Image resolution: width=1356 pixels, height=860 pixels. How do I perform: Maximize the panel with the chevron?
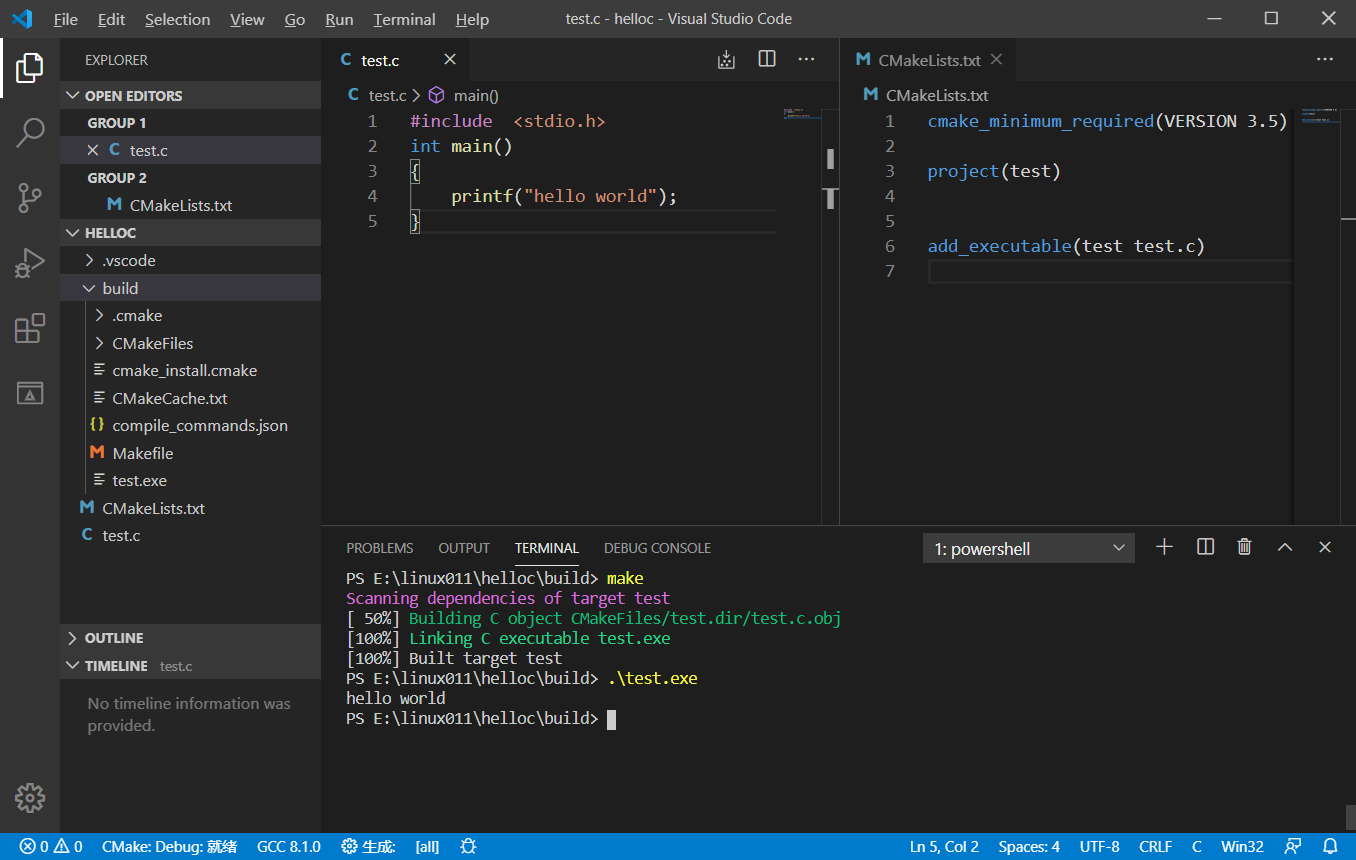[1284, 546]
